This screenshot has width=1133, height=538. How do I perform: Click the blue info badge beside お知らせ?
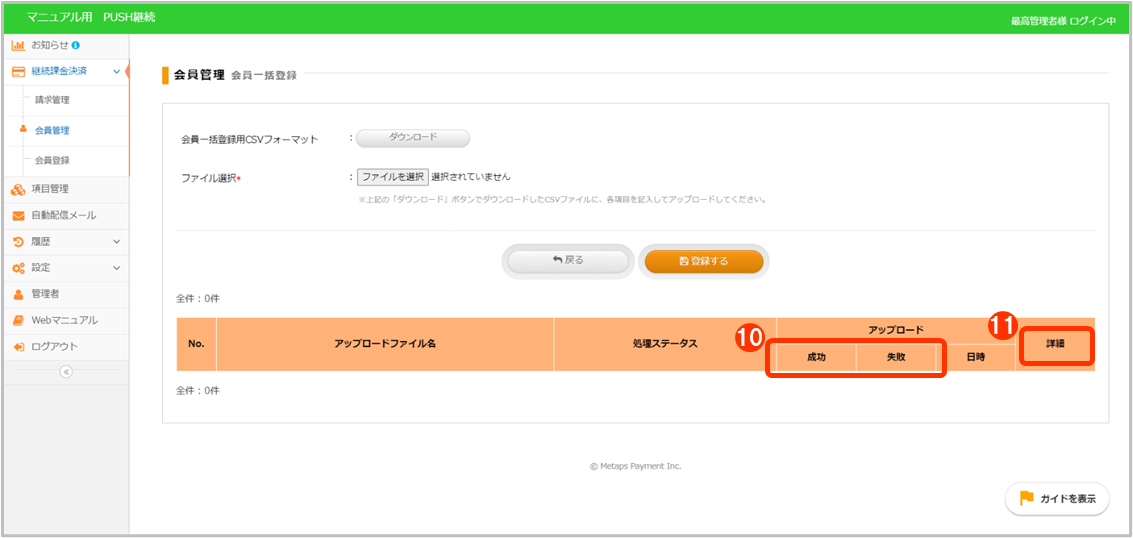point(76,45)
